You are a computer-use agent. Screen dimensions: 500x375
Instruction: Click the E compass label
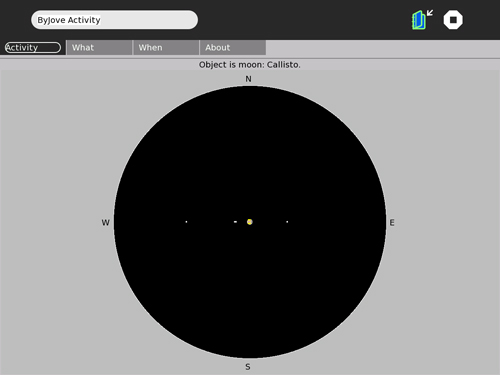pos(392,223)
